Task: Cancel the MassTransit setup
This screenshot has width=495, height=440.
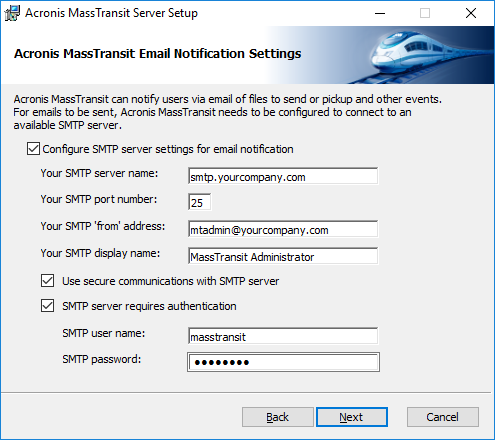Action: click(x=443, y=417)
